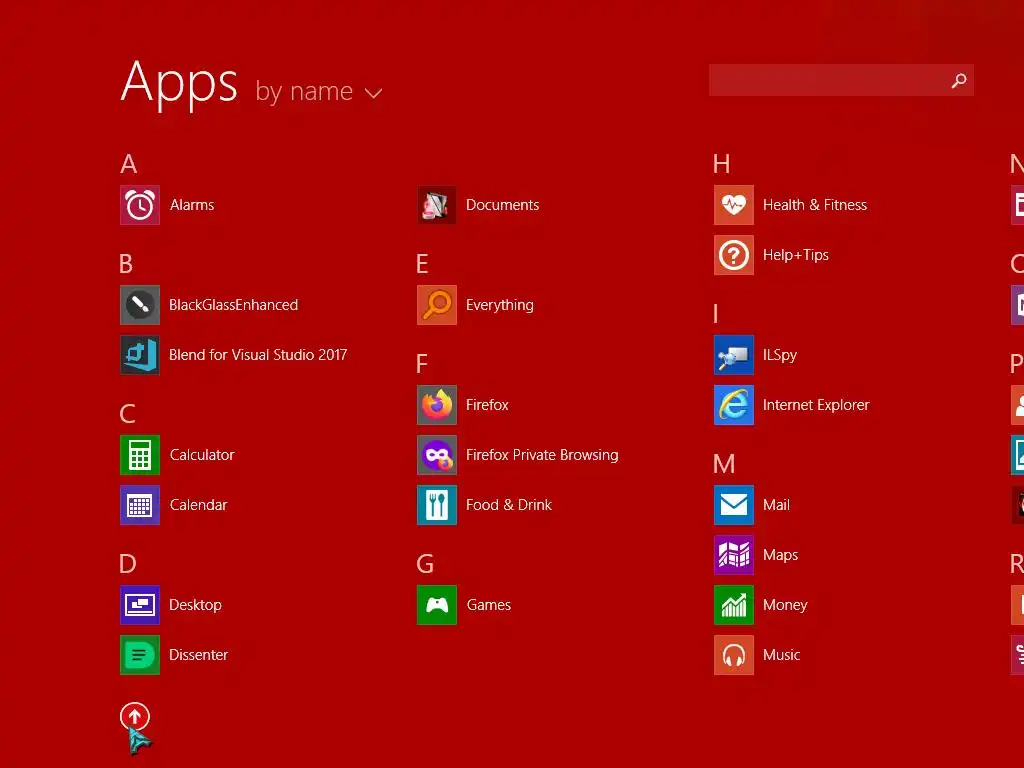Click the 'Dissenter' label

coord(199,655)
